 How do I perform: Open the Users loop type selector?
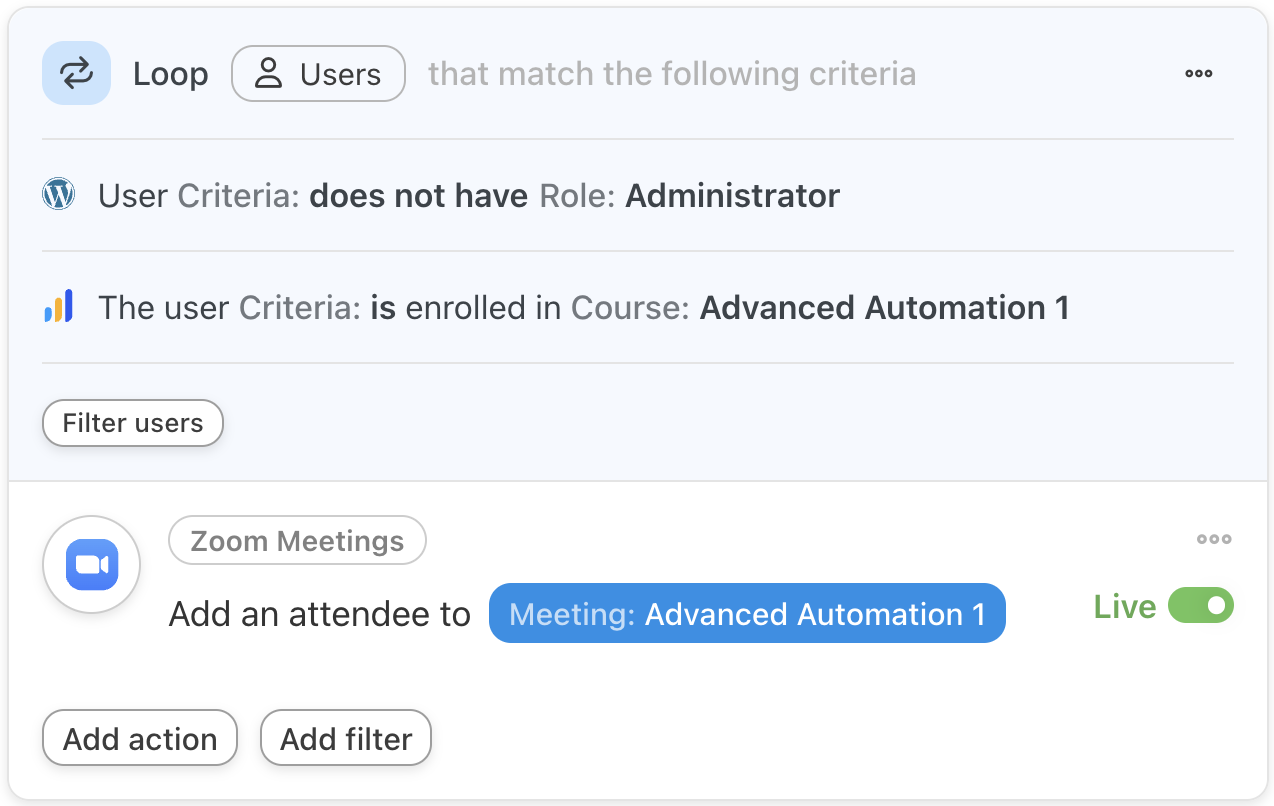[x=318, y=74]
